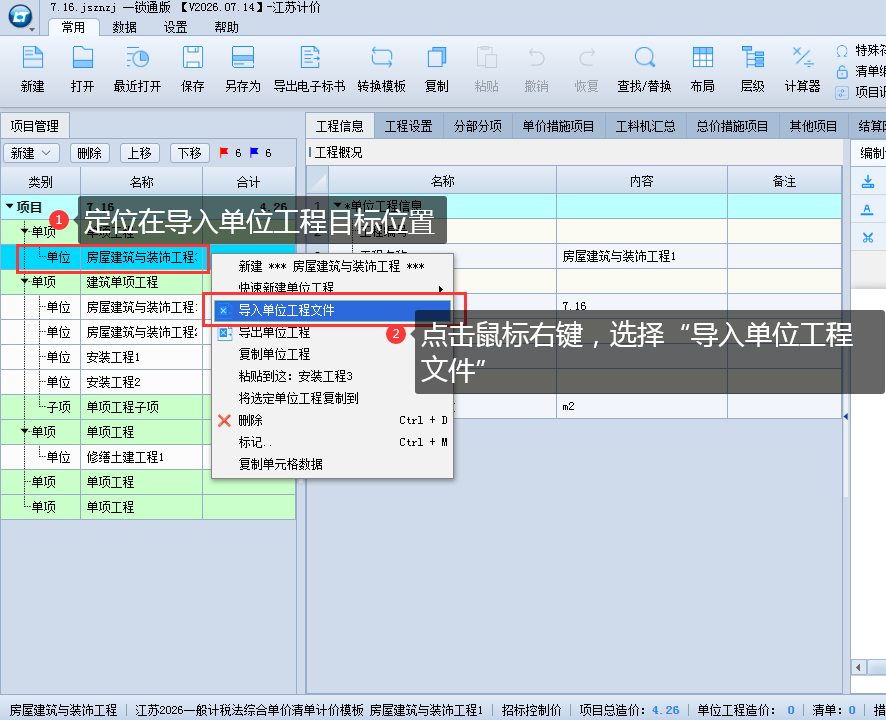Viewport: 886px width, 720px height.
Task: Click the 布局 layout icon
Action: pos(702,58)
